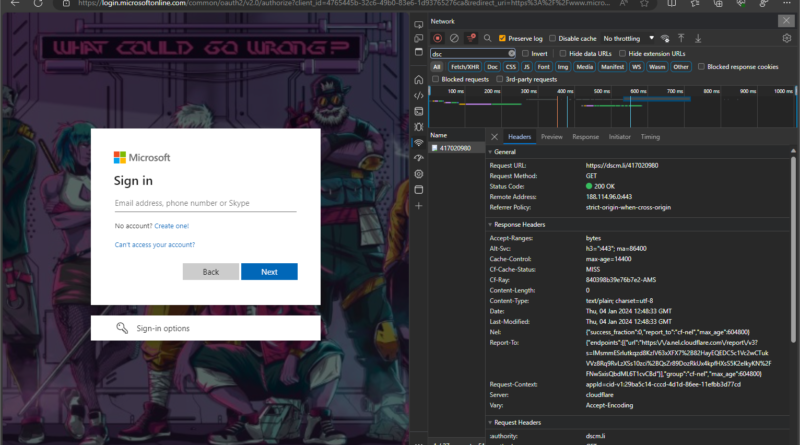Stop recording network log

[x=437, y=38]
